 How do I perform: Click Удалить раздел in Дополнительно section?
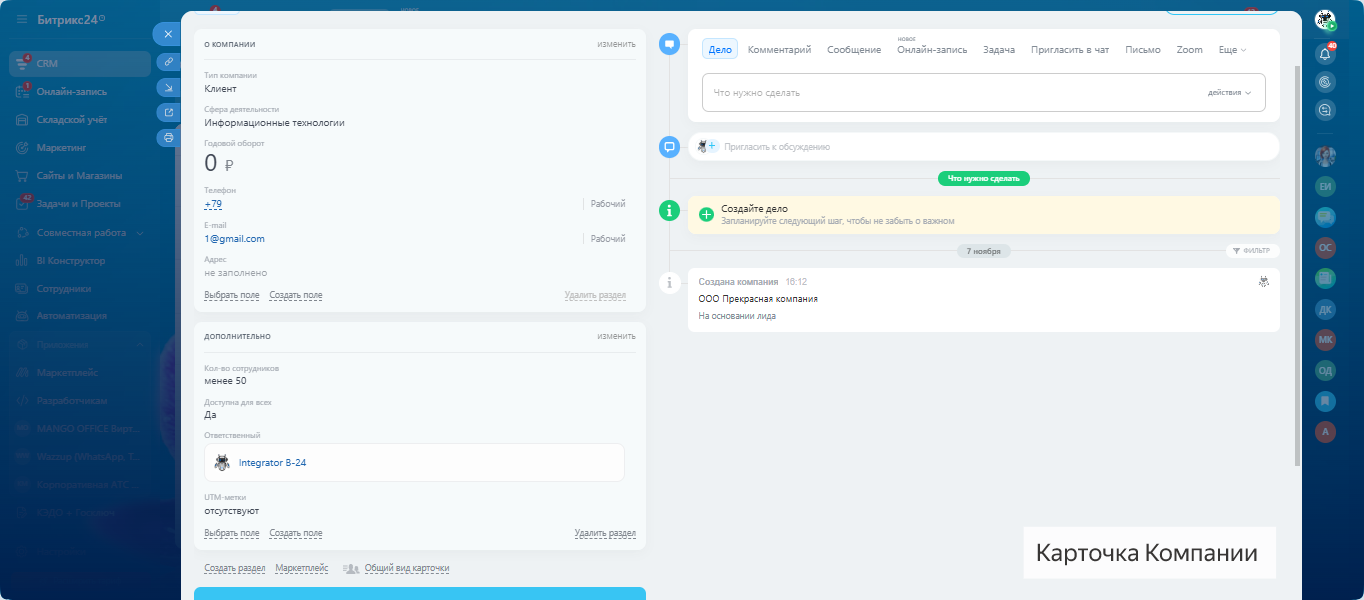coord(605,534)
